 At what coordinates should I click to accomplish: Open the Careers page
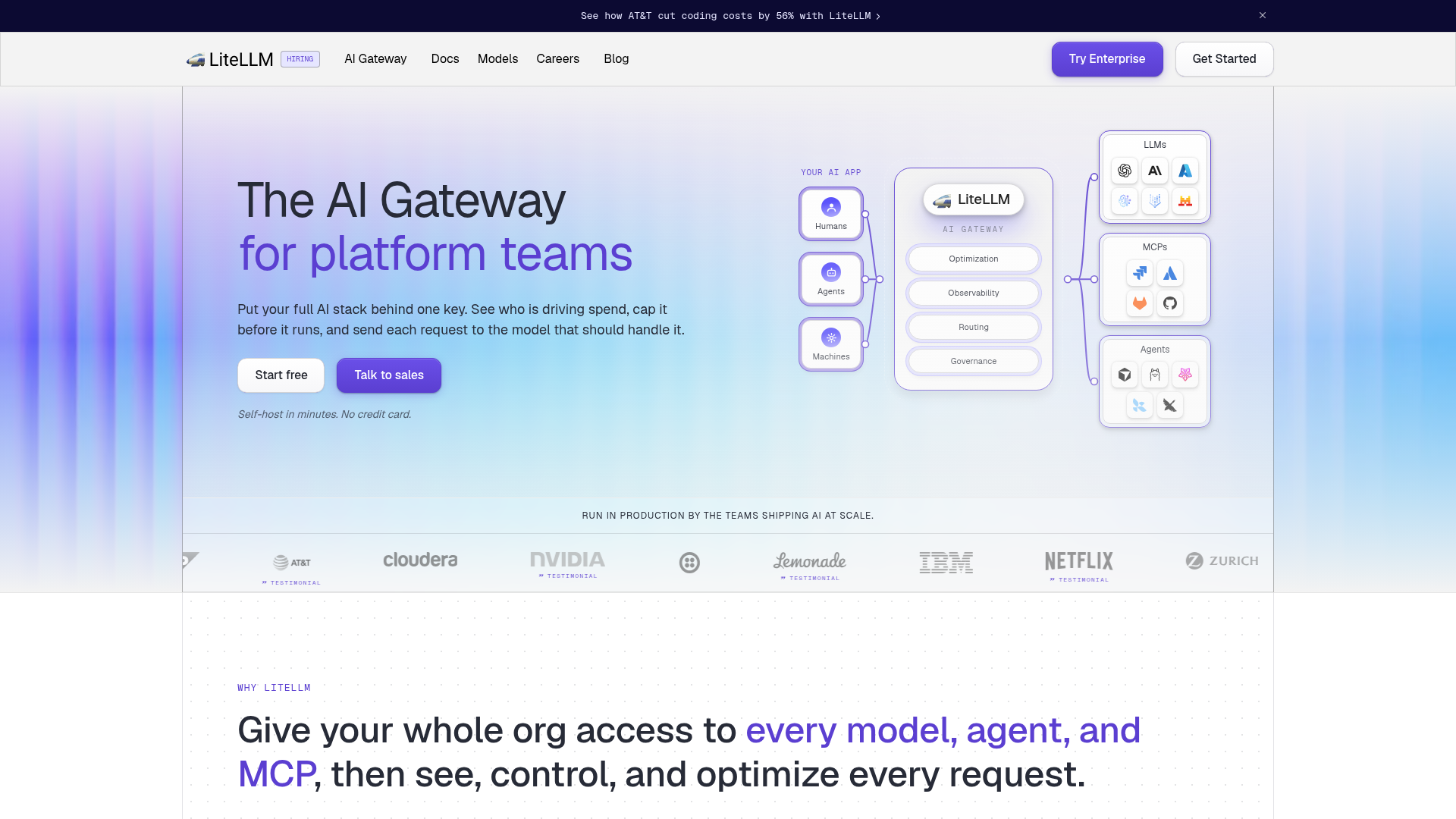pyautogui.click(x=557, y=59)
